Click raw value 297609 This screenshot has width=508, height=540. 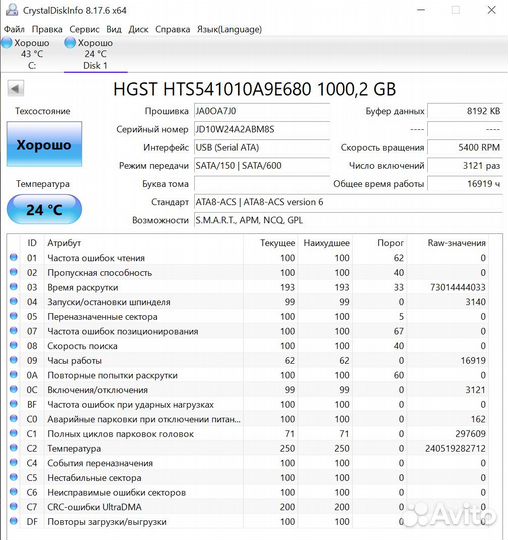pyautogui.click(x=470, y=434)
